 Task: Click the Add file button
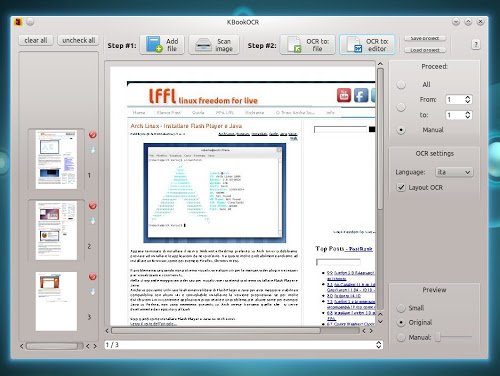point(162,45)
